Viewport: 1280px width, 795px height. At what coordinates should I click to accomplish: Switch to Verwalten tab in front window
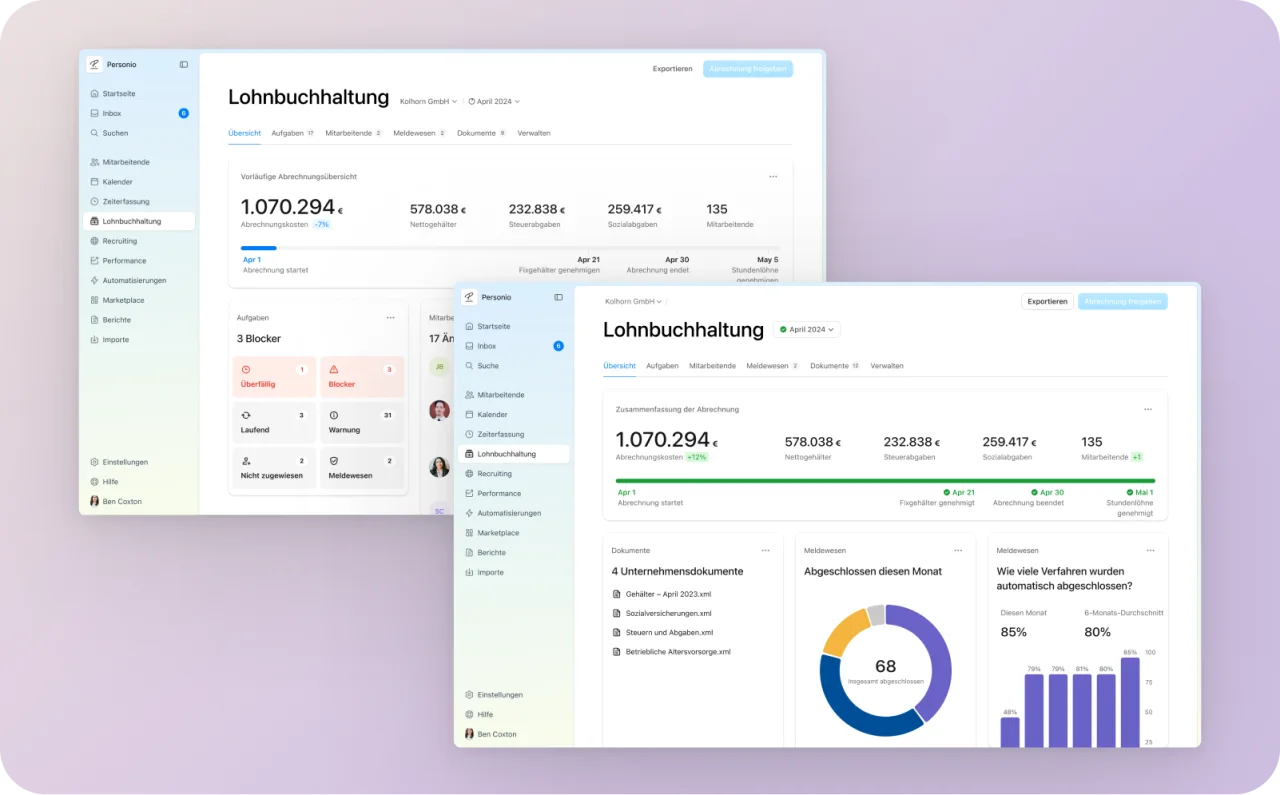coord(887,366)
